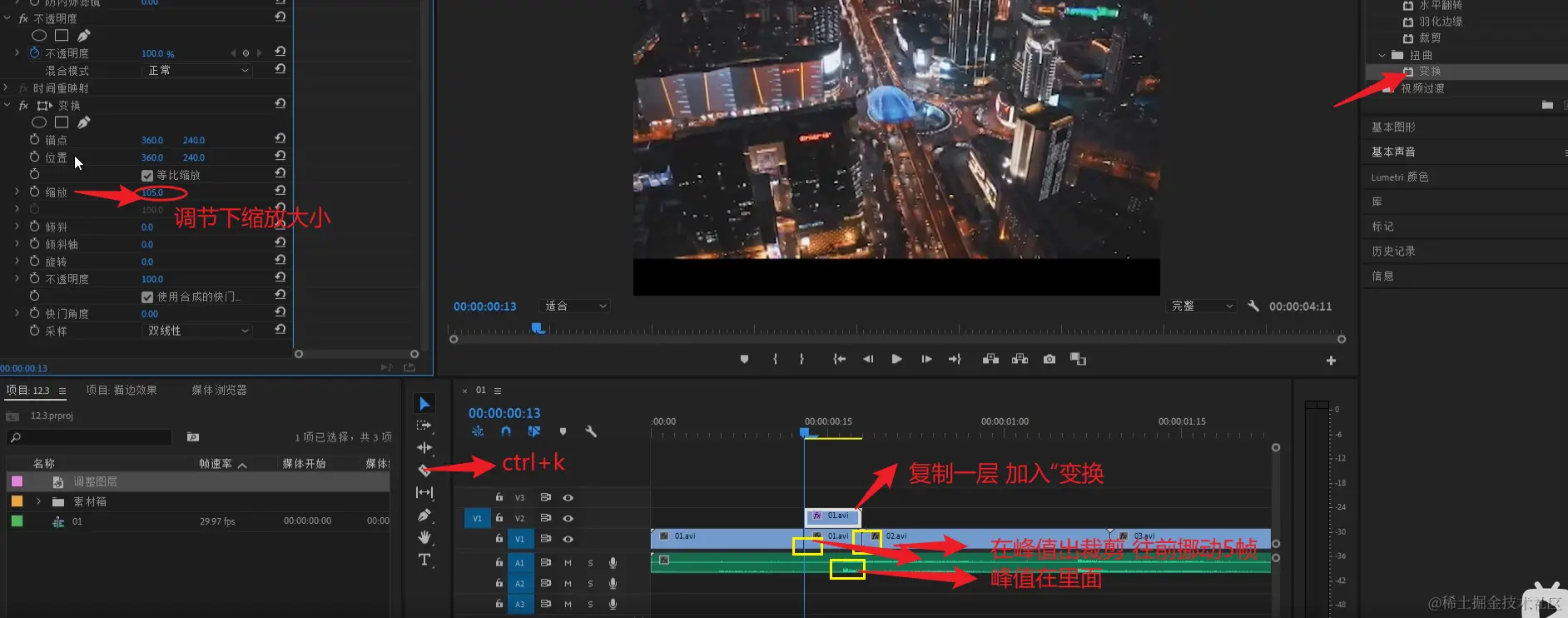
Task: Collapse the 扭曲 effects folder
Action: [1382, 56]
